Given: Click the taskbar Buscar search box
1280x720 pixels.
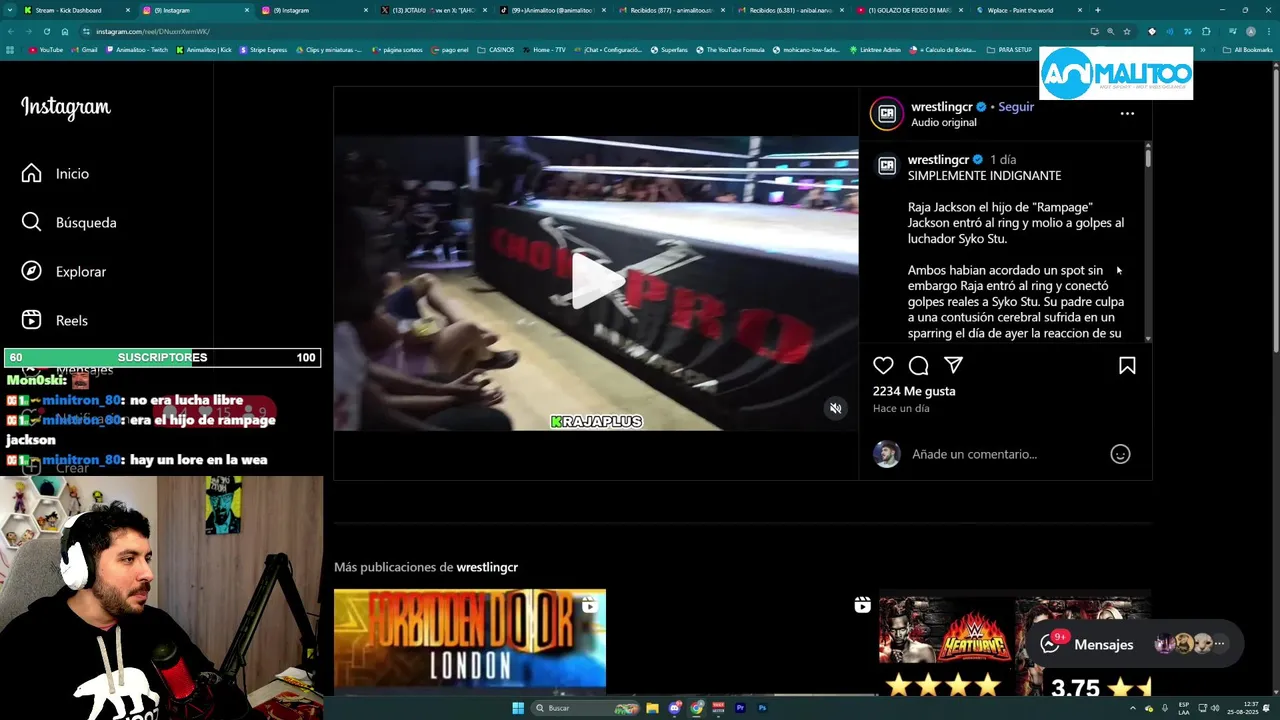Looking at the screenshot, I should click(x=584, y=708).
